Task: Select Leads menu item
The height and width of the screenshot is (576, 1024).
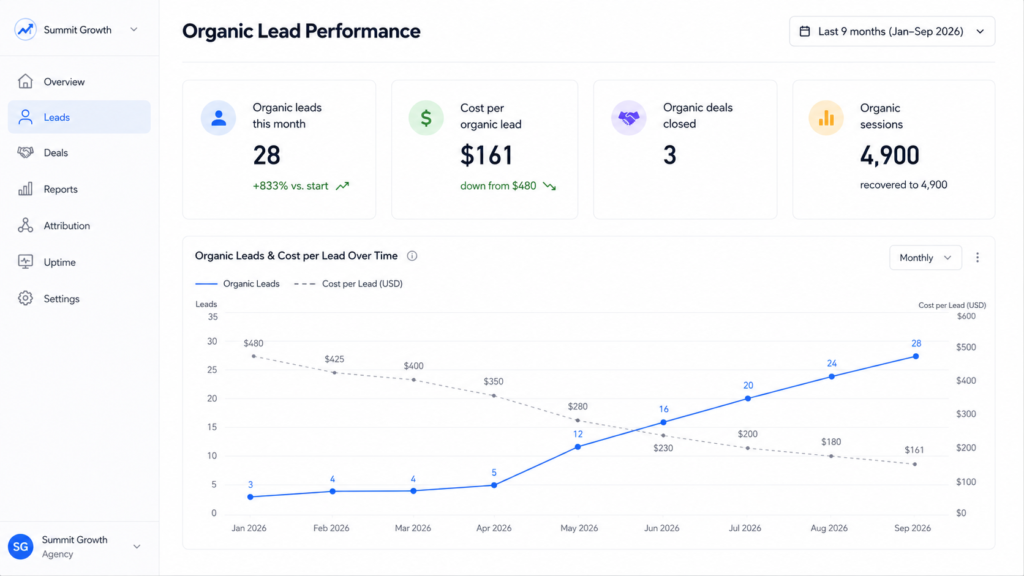Action: (x=79, y=117)
